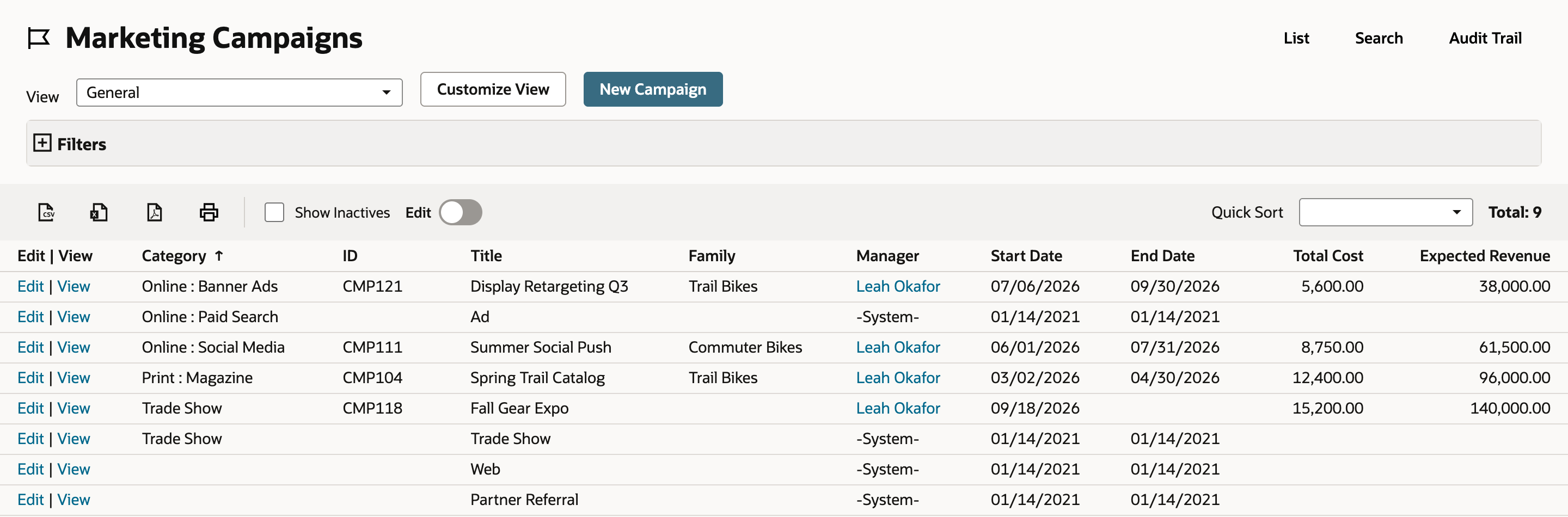
Task: Sort by the Manager column header
Action: click(887, 256)
